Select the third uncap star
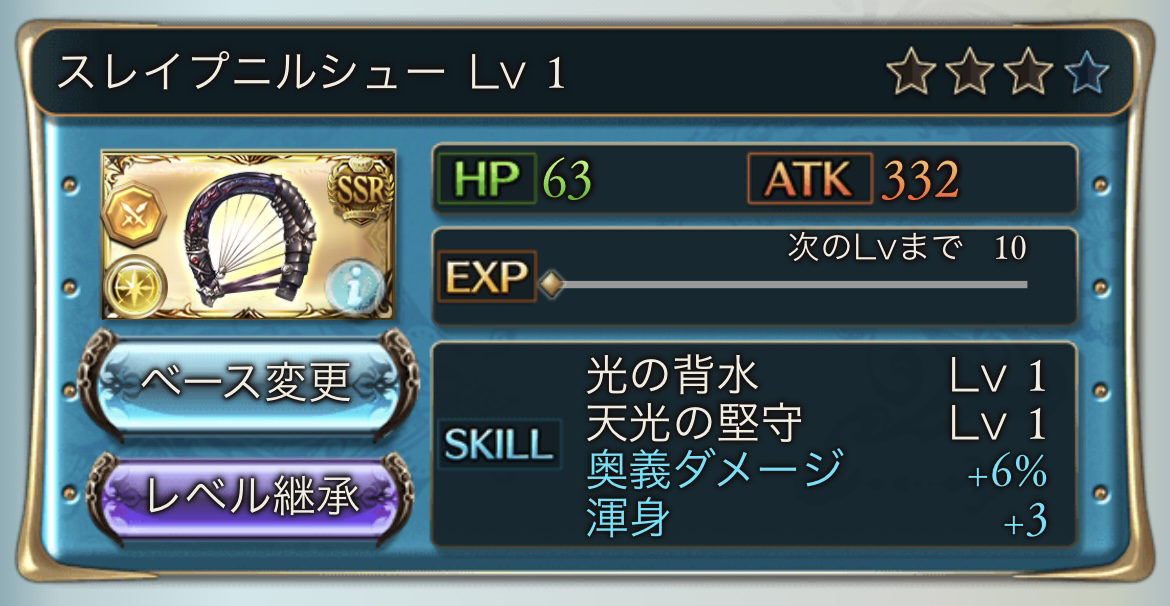Viewport: 1170px width, 606px height. (1027, 73)
